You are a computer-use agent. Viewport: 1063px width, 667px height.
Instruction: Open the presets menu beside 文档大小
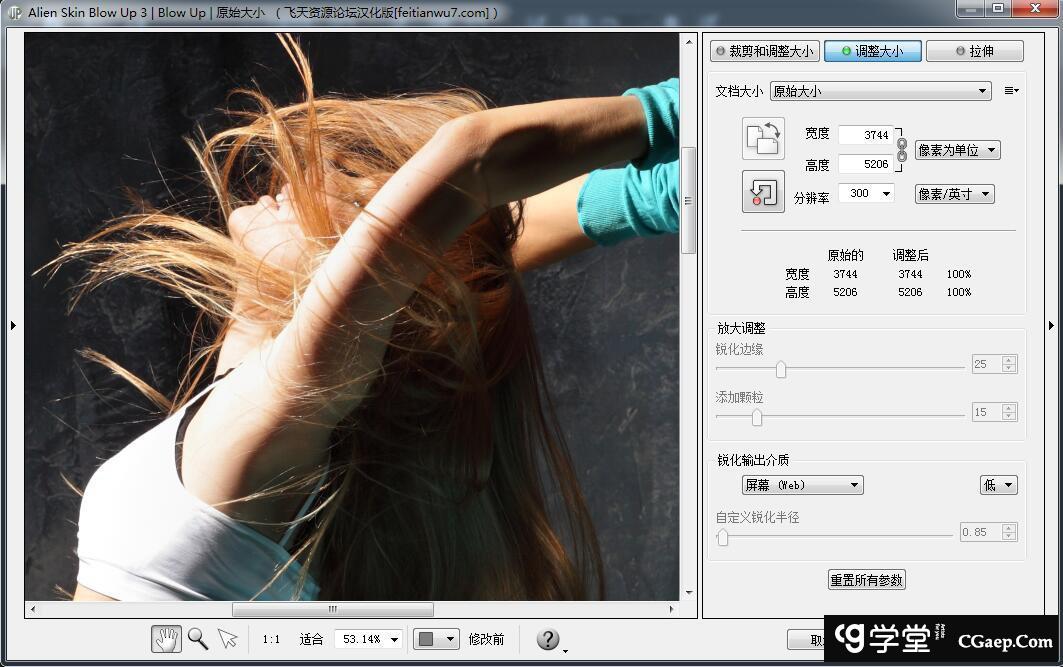click(x=1011, y=91)
